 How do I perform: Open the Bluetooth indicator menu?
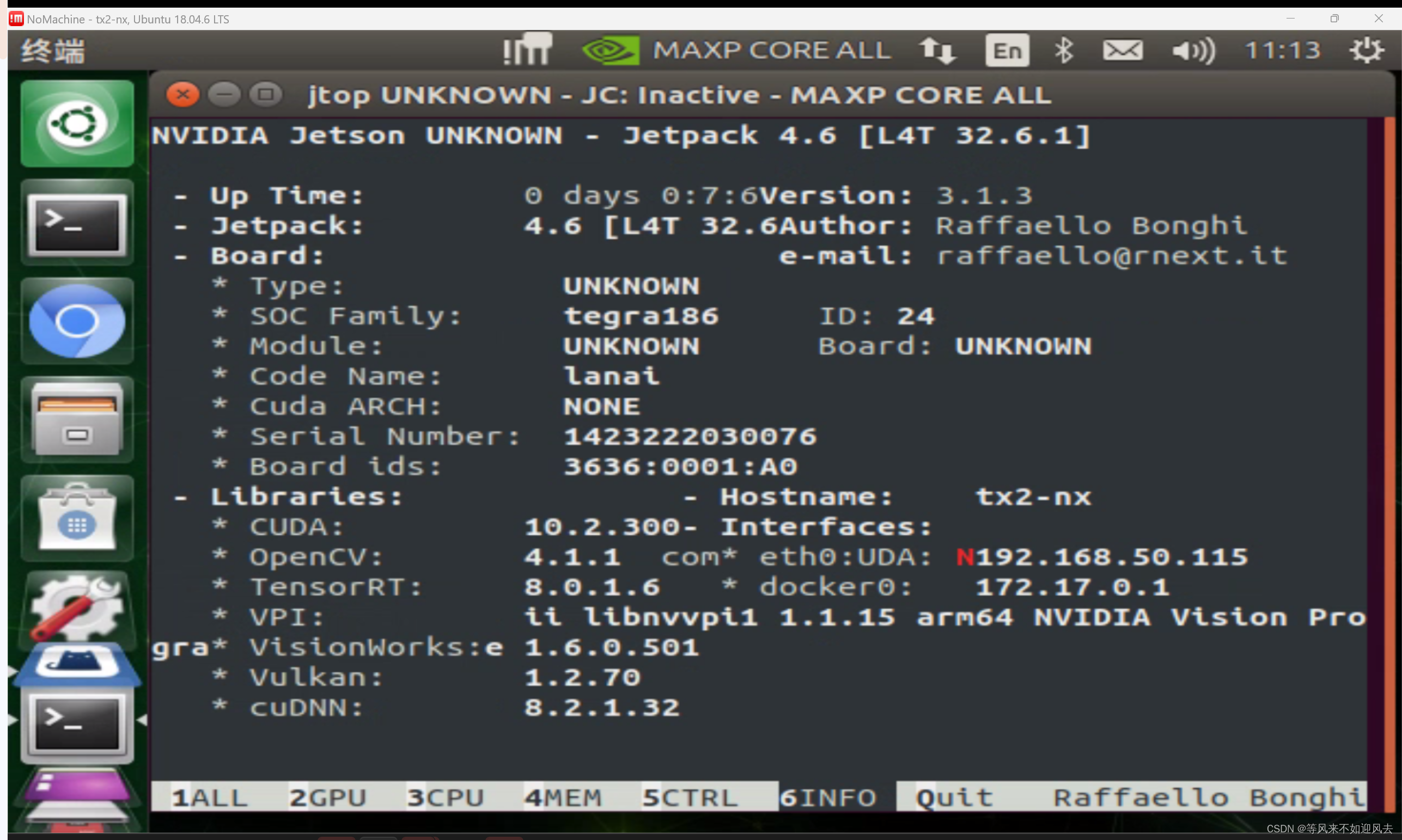coord(1064,51)
